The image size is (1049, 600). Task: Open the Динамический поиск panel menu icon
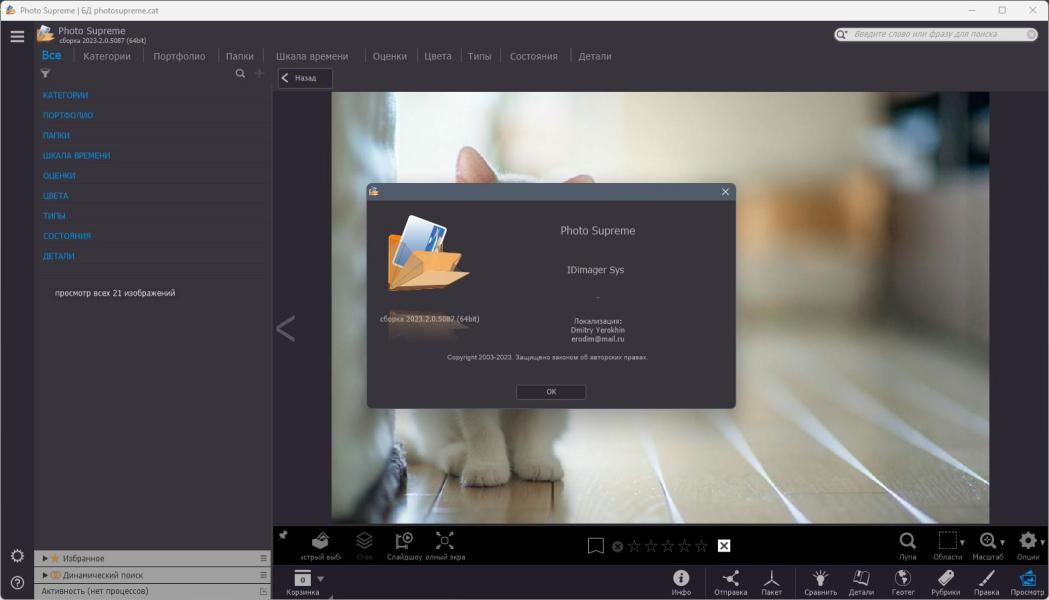263,575
